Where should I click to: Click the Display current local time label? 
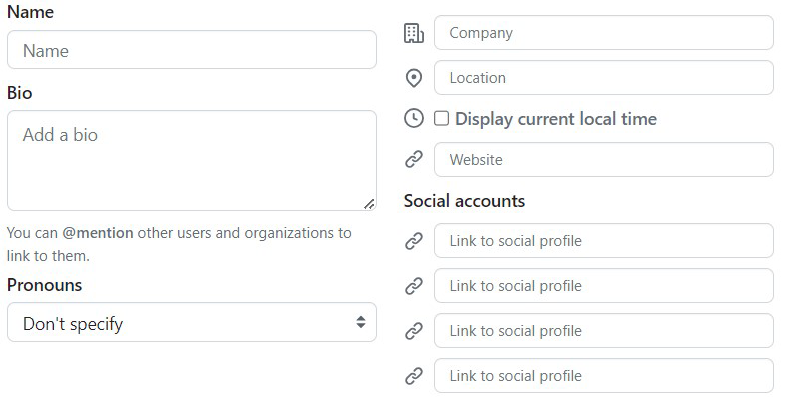(555, 119)
